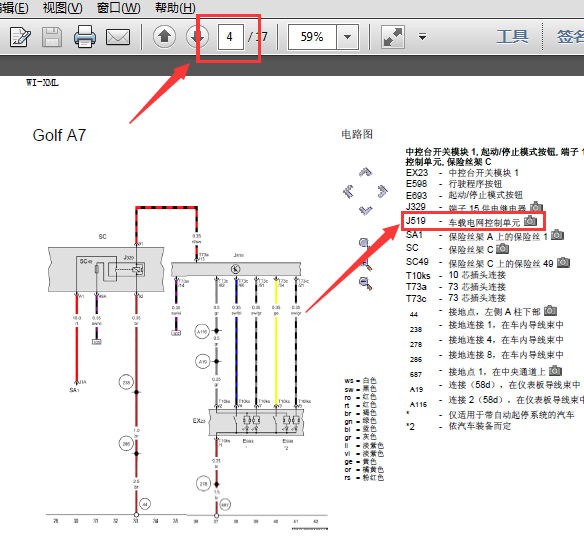
Task: Open camera photo icon for SC 保险丝架 C
Action: (x=502, y=248)
